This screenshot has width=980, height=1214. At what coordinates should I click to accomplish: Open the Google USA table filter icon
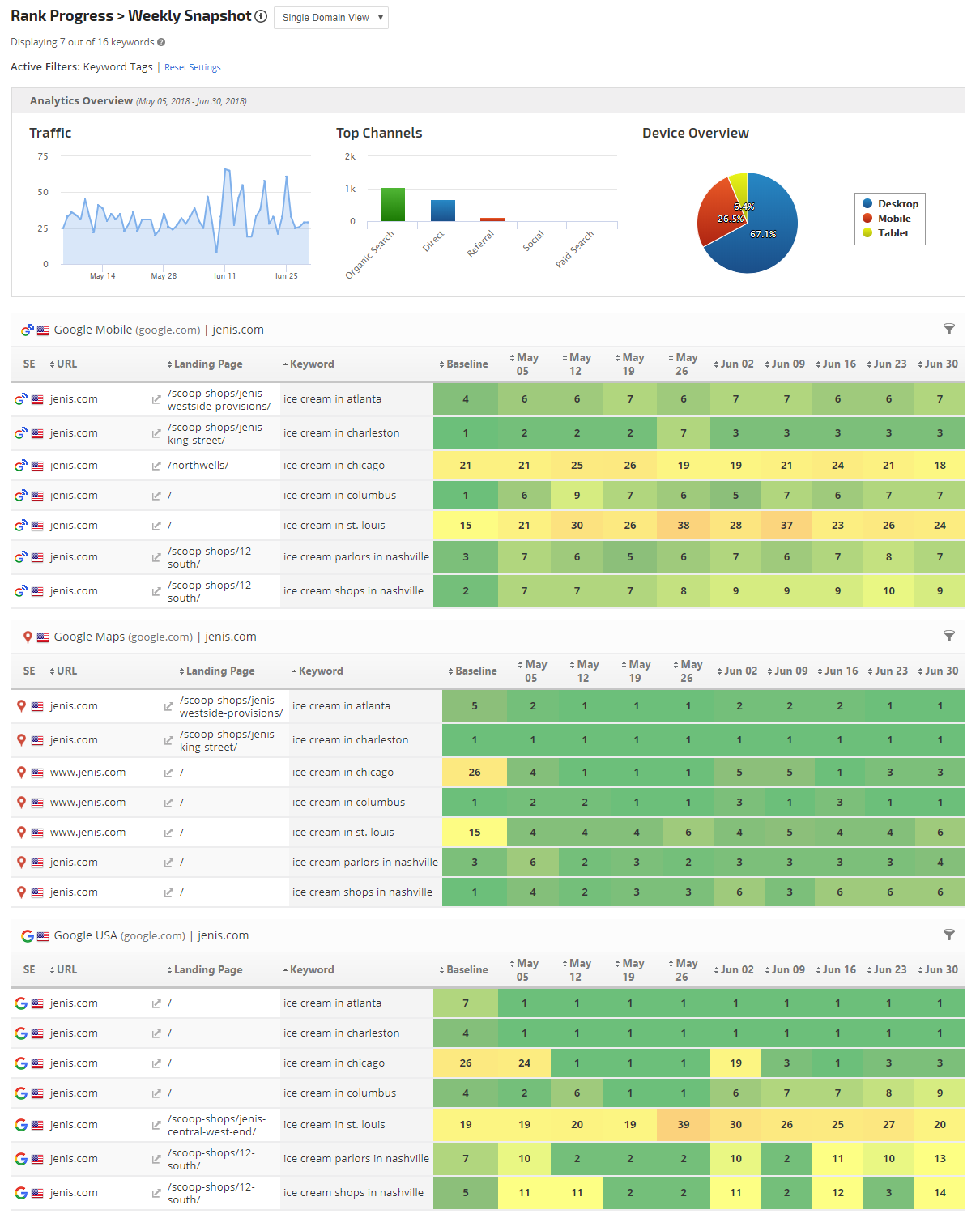[948, 935]
